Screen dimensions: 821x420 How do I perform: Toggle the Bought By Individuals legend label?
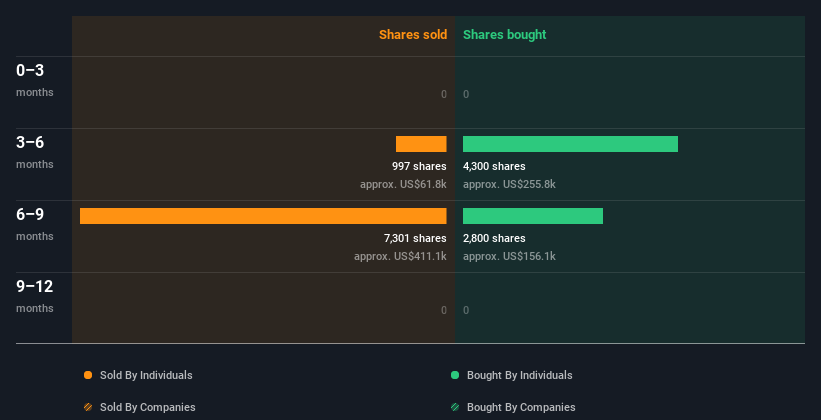[519, 375]
